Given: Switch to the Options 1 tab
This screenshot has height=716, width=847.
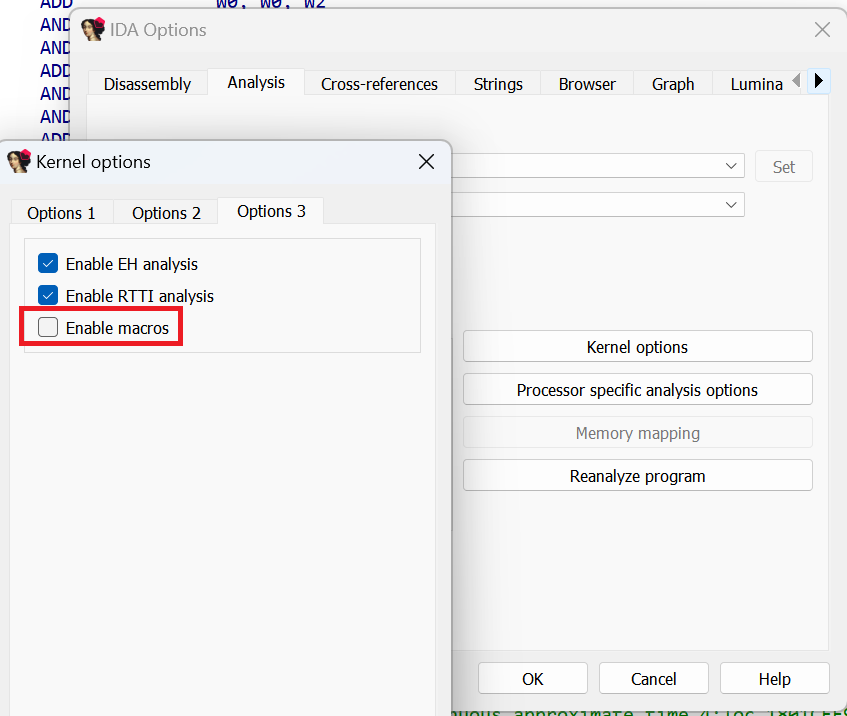Looking at the screenshot, I should pyautogui.click(x=62, y=213).
